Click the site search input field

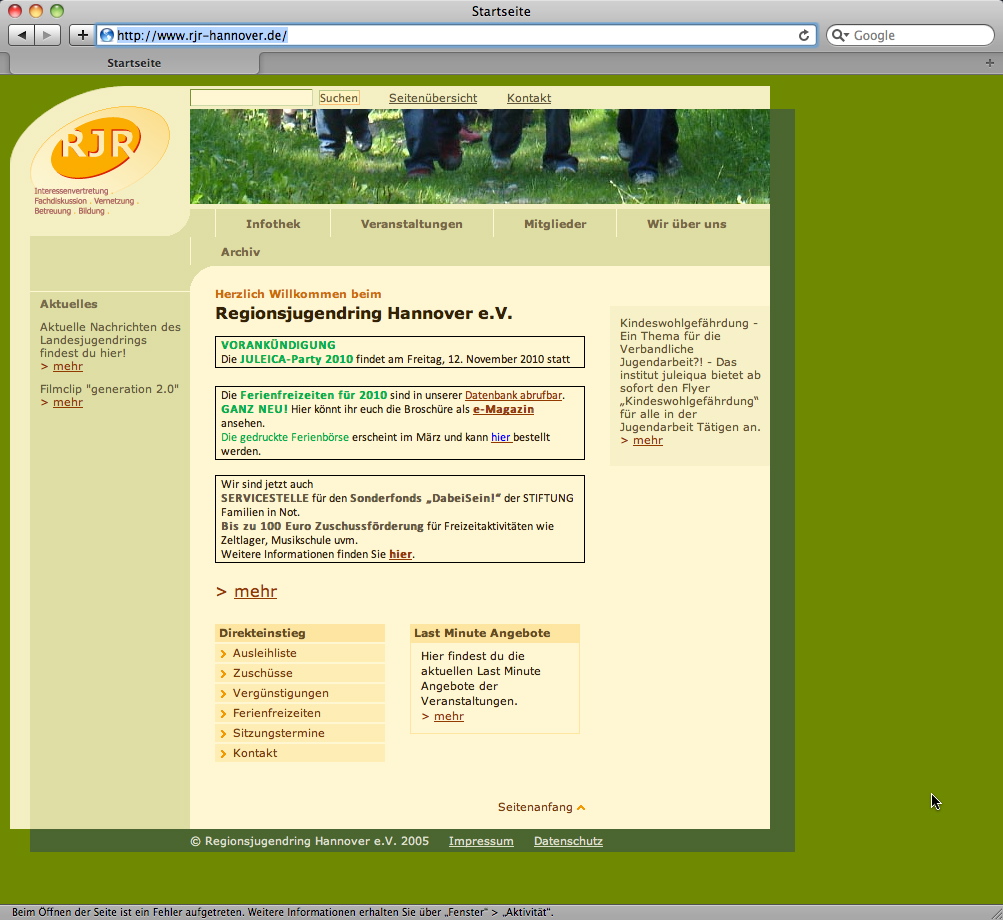pyautogui.click(x=251, y=98)
